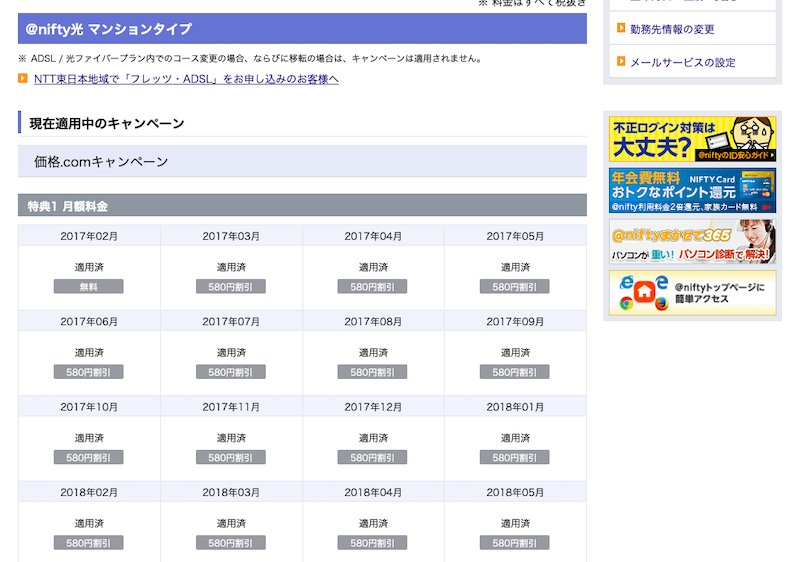Click the 580円割引 badge under 2018年03月
800x562 pixels.
(x=231, y=543)
